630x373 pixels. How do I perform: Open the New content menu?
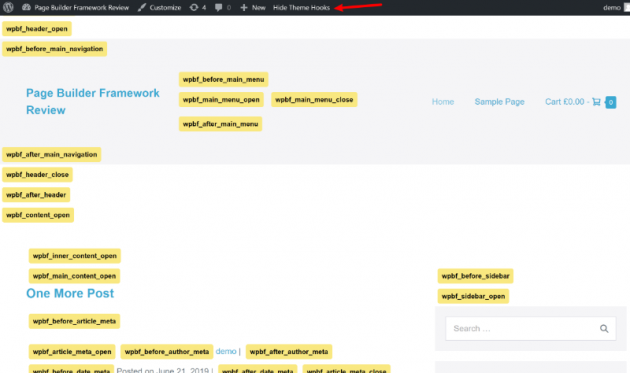(253, 7)
